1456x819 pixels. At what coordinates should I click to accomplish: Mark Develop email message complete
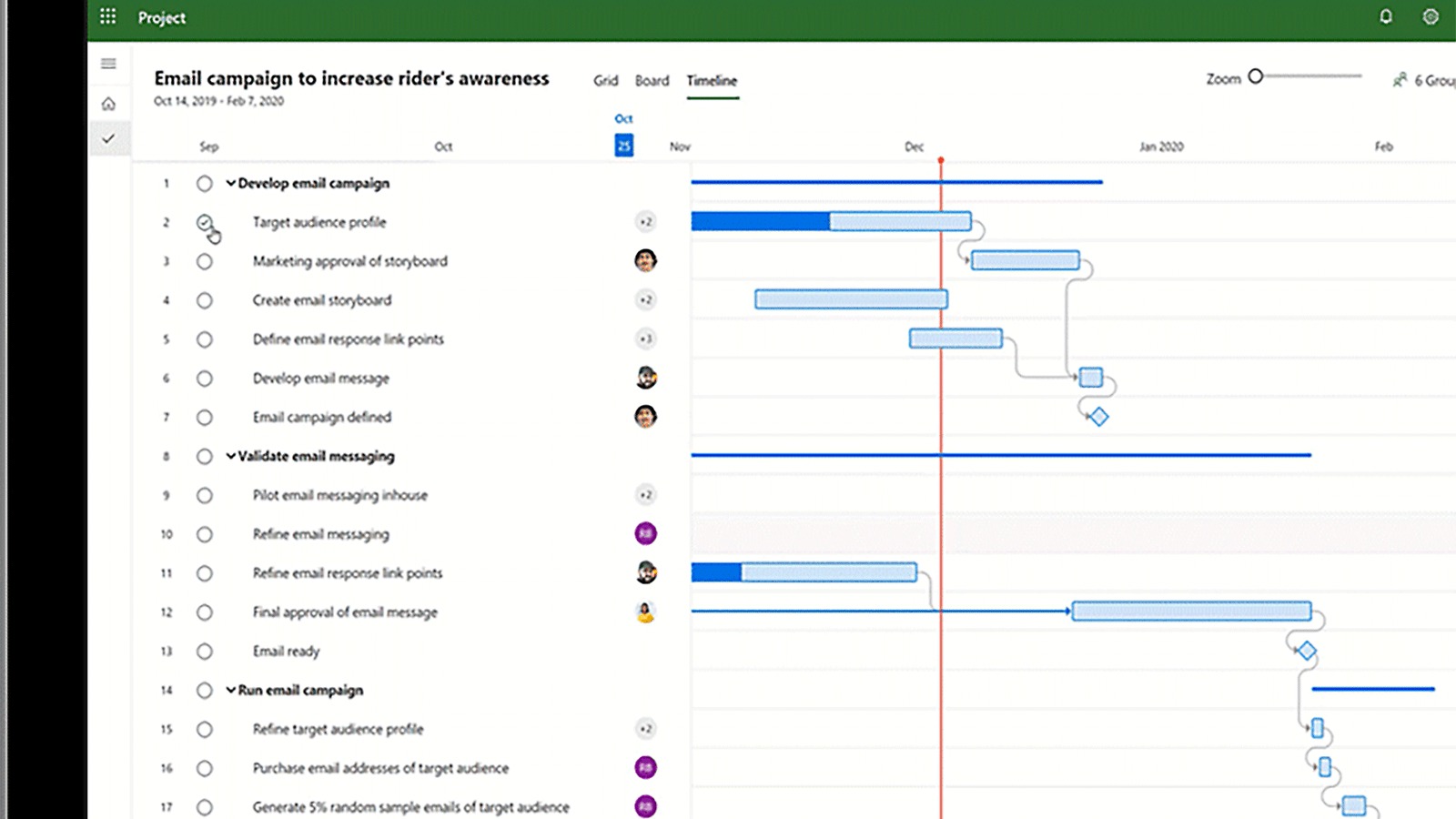click(204, 379)
